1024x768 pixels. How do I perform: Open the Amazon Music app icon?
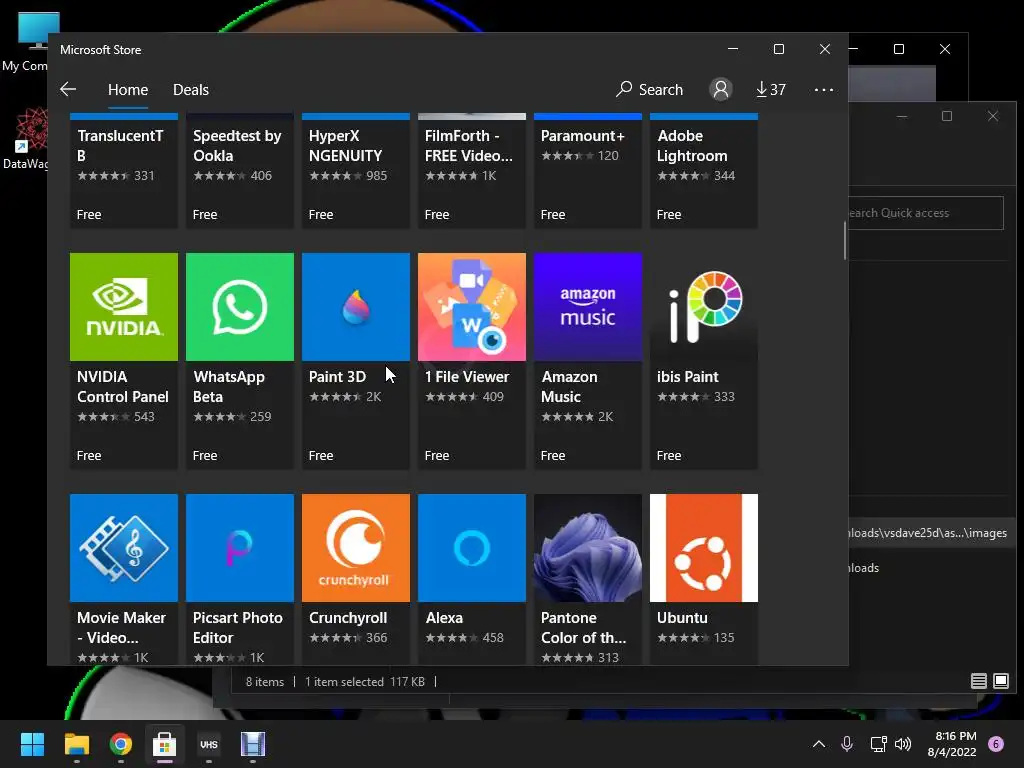588,307
